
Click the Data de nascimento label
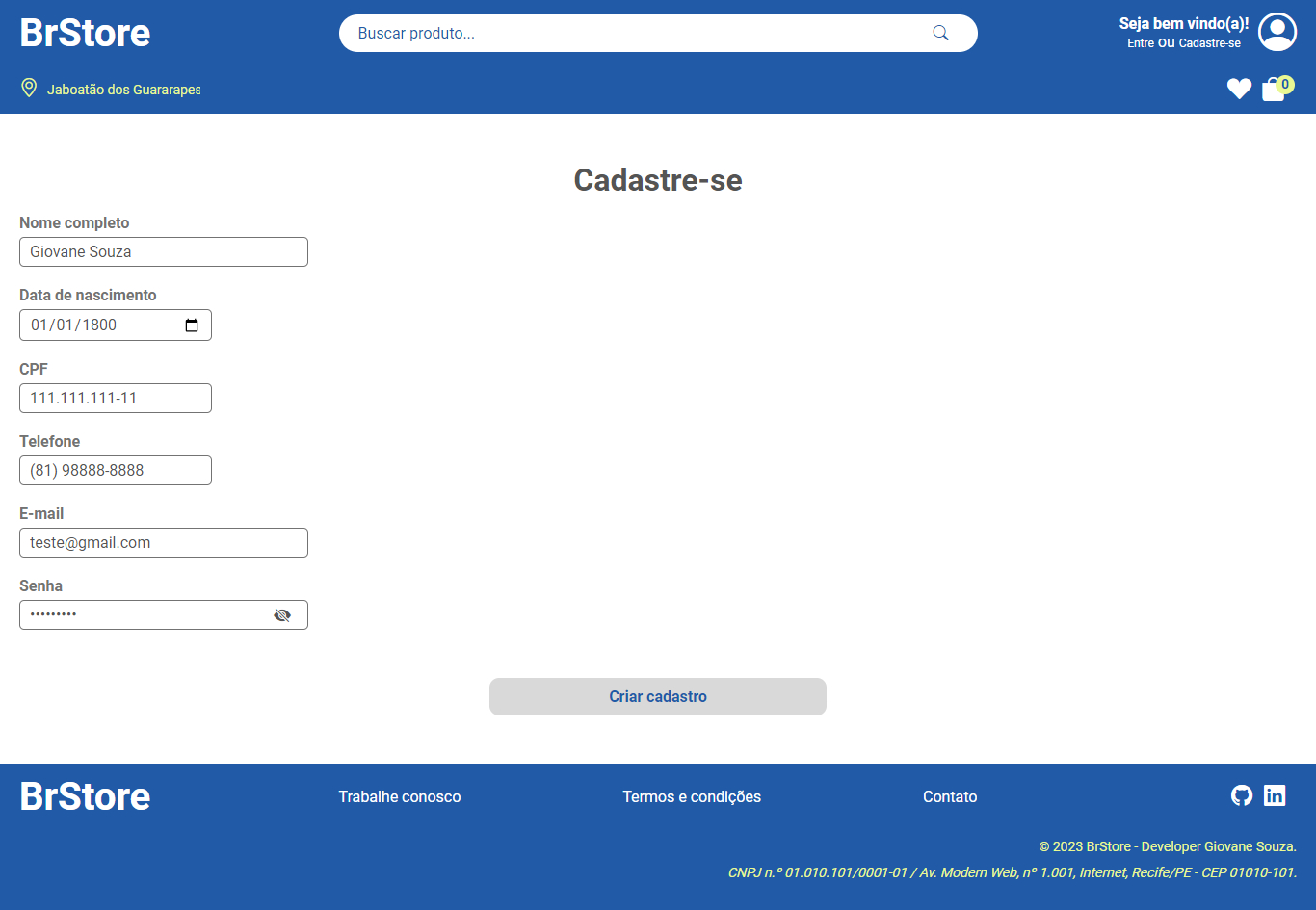88,295
